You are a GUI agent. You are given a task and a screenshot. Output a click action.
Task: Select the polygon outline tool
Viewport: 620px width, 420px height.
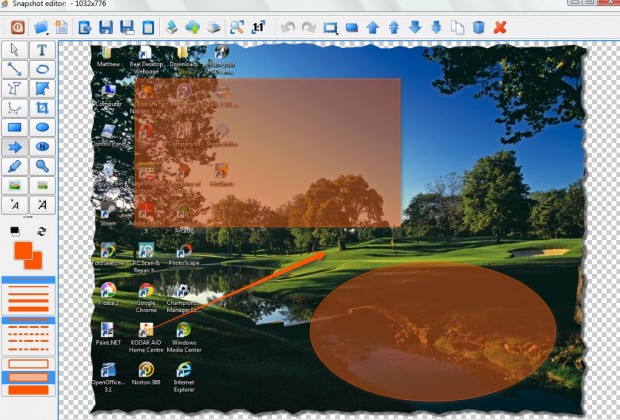[x=15, y=89]
